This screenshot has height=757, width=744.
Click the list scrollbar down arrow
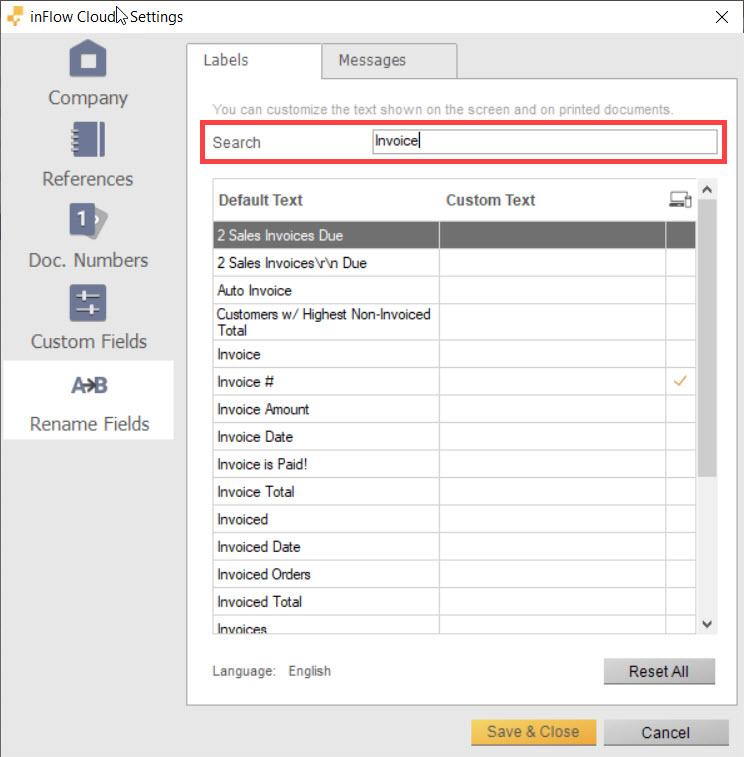click(707, 624)
